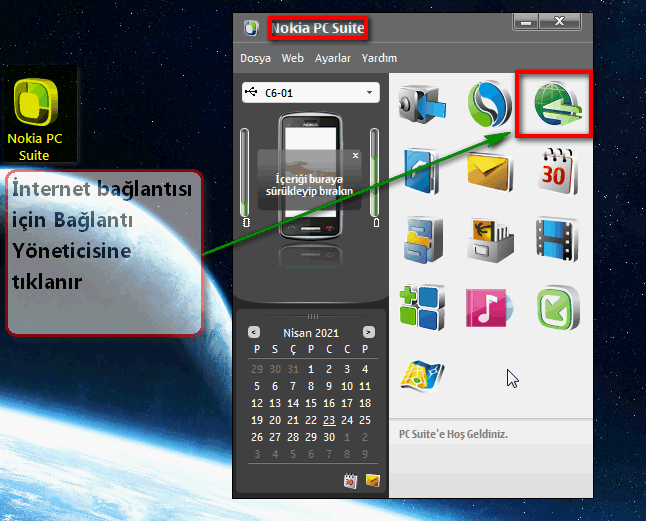
Task: Click the Nokia C6-01 phone image
Action: point(311,176)
